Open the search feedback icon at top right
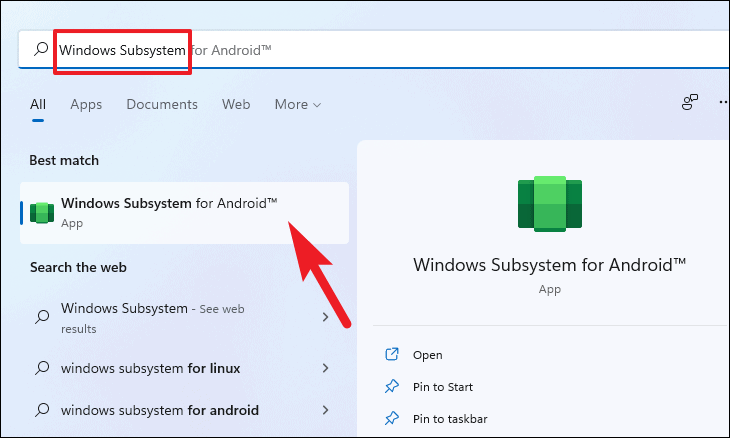Image resolution: width=730 pixels, height=438 pixels. pyautogui.click(x=689, y=103)
